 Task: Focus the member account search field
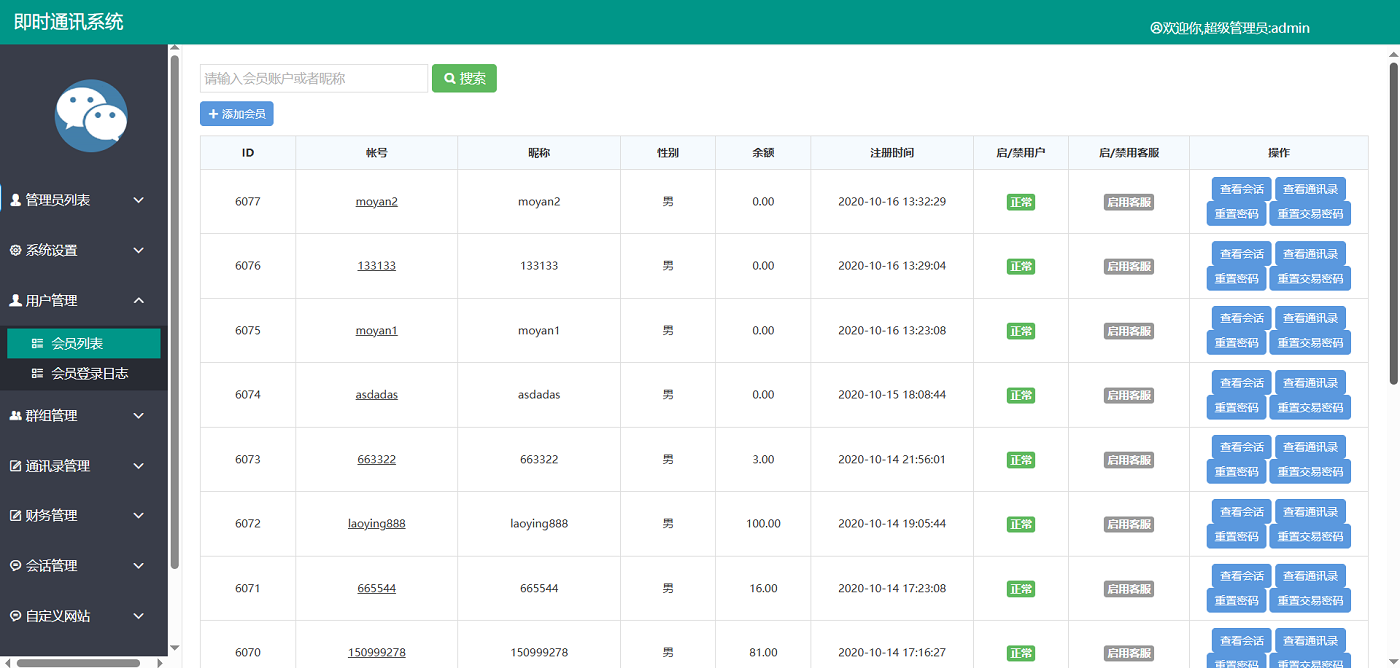click(x=314, y=78)
